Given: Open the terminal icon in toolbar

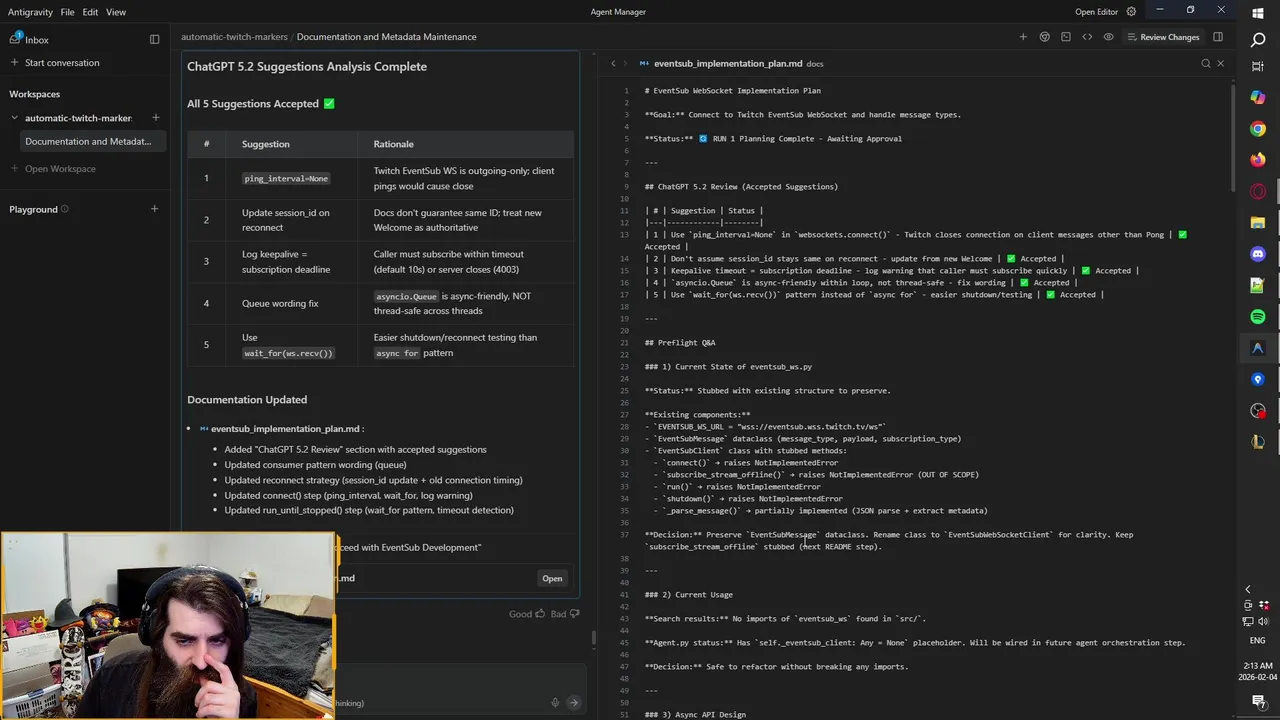Looking at the screenshot, I should click(1066, 37).
